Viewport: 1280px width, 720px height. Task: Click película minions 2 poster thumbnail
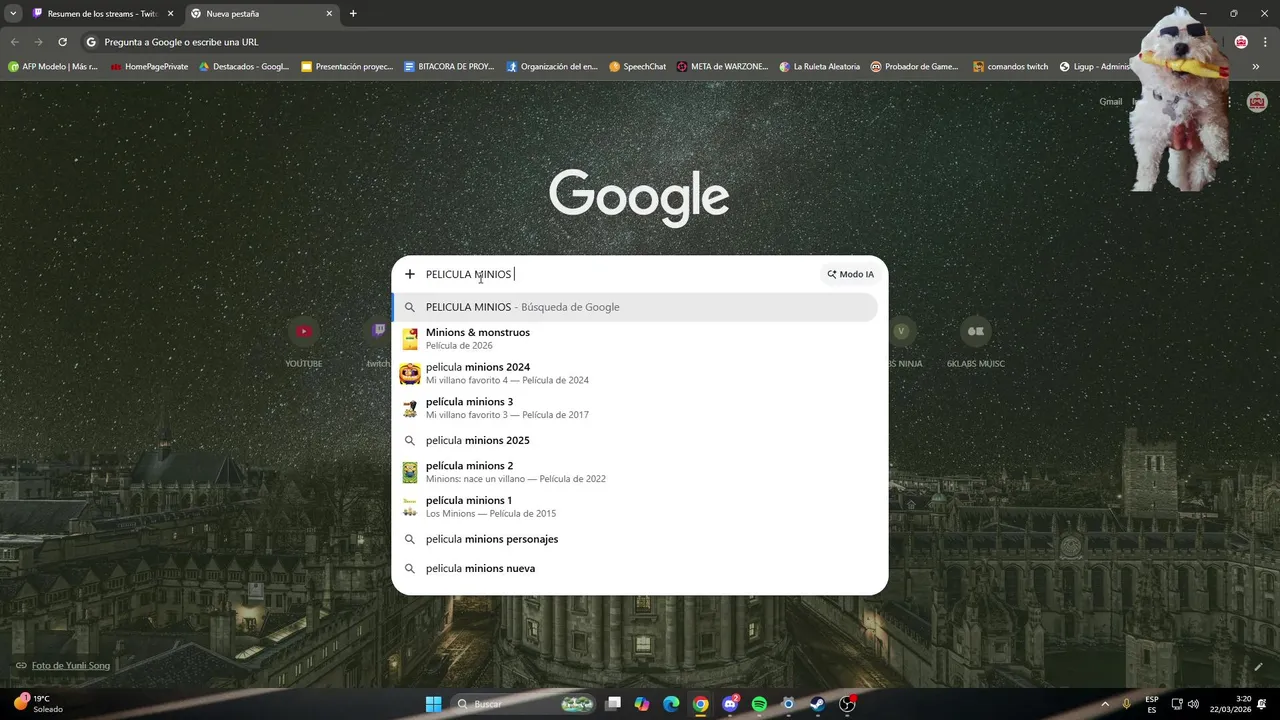click(410, 472)
